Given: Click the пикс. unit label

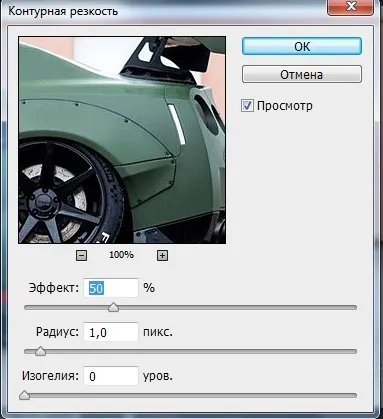Looking at the screenshot, I should (158, 332).
